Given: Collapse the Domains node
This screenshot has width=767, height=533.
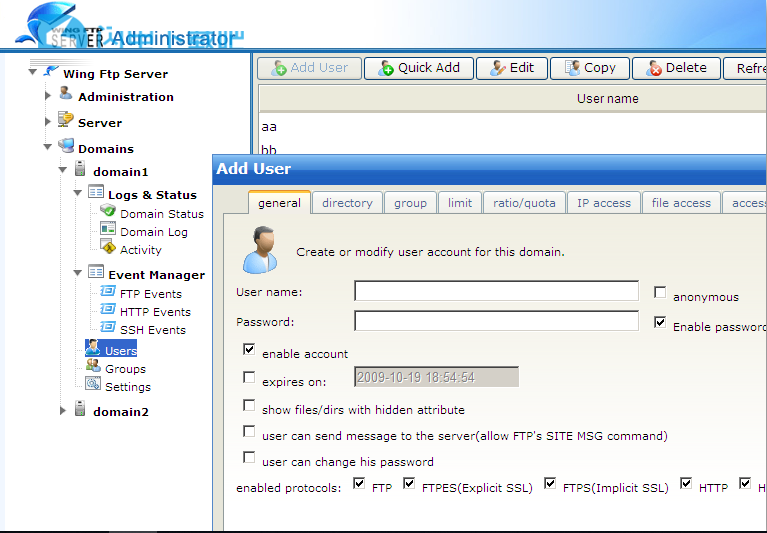Looking at the screenshot, I should click(x=47, y=147).
